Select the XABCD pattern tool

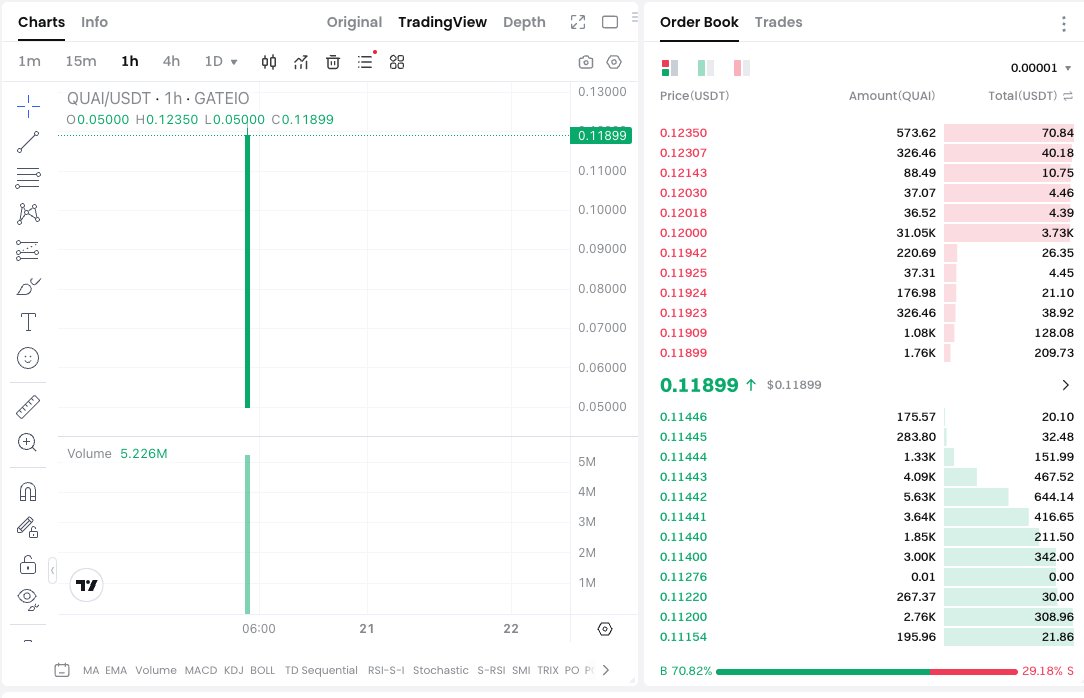pos(28,214)
